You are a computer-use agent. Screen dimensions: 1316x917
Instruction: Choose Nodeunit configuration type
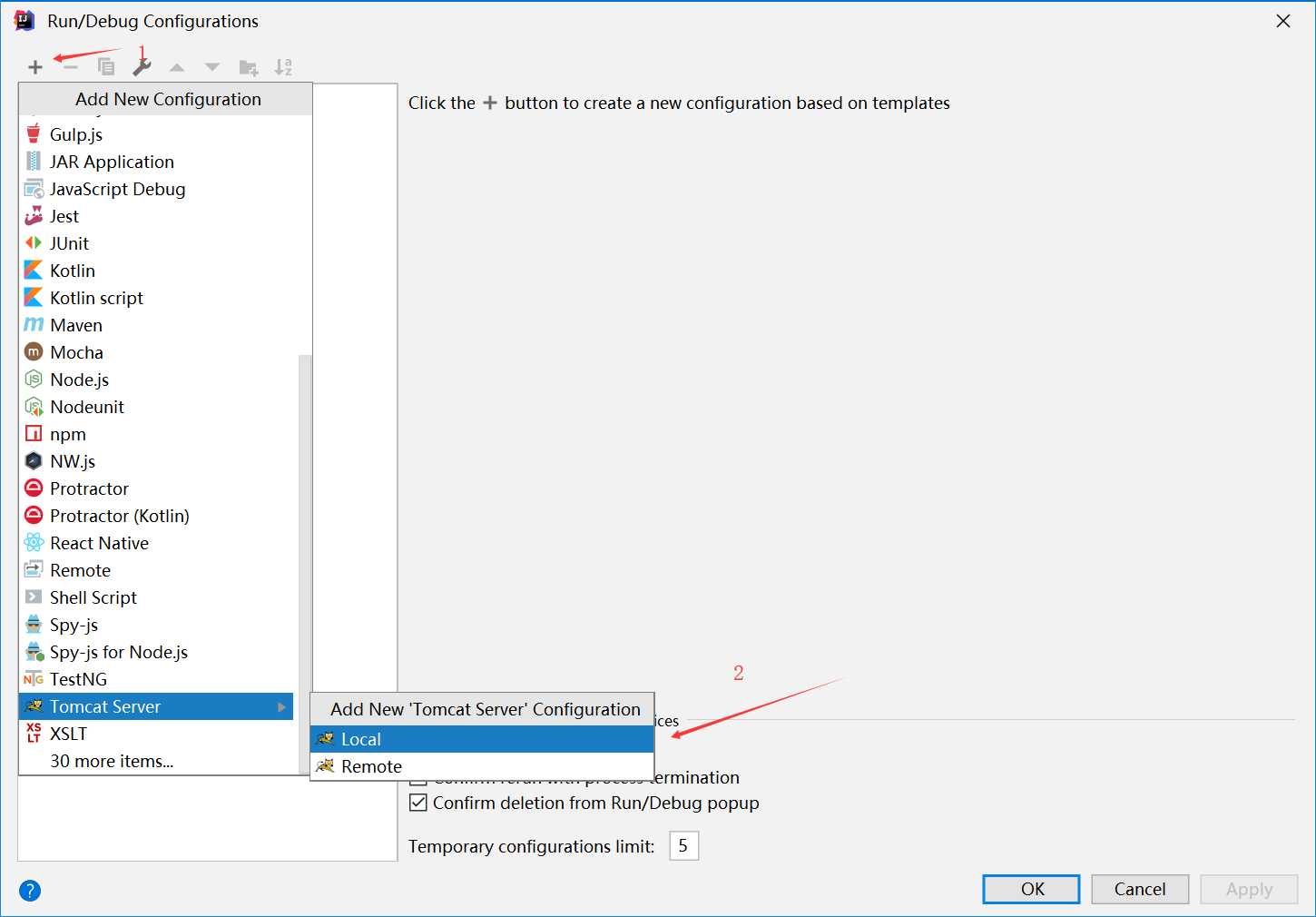pos(156,407)
